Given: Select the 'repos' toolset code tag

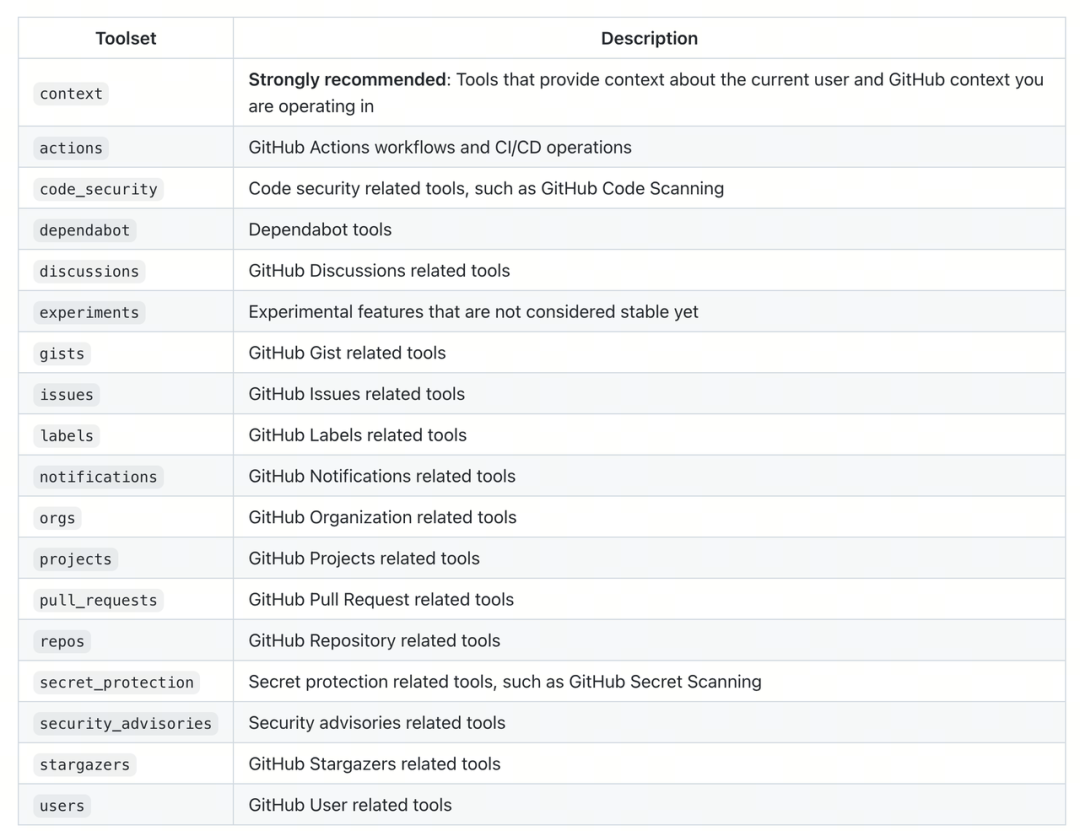Looking at the screenshot, I should [62, 641].
